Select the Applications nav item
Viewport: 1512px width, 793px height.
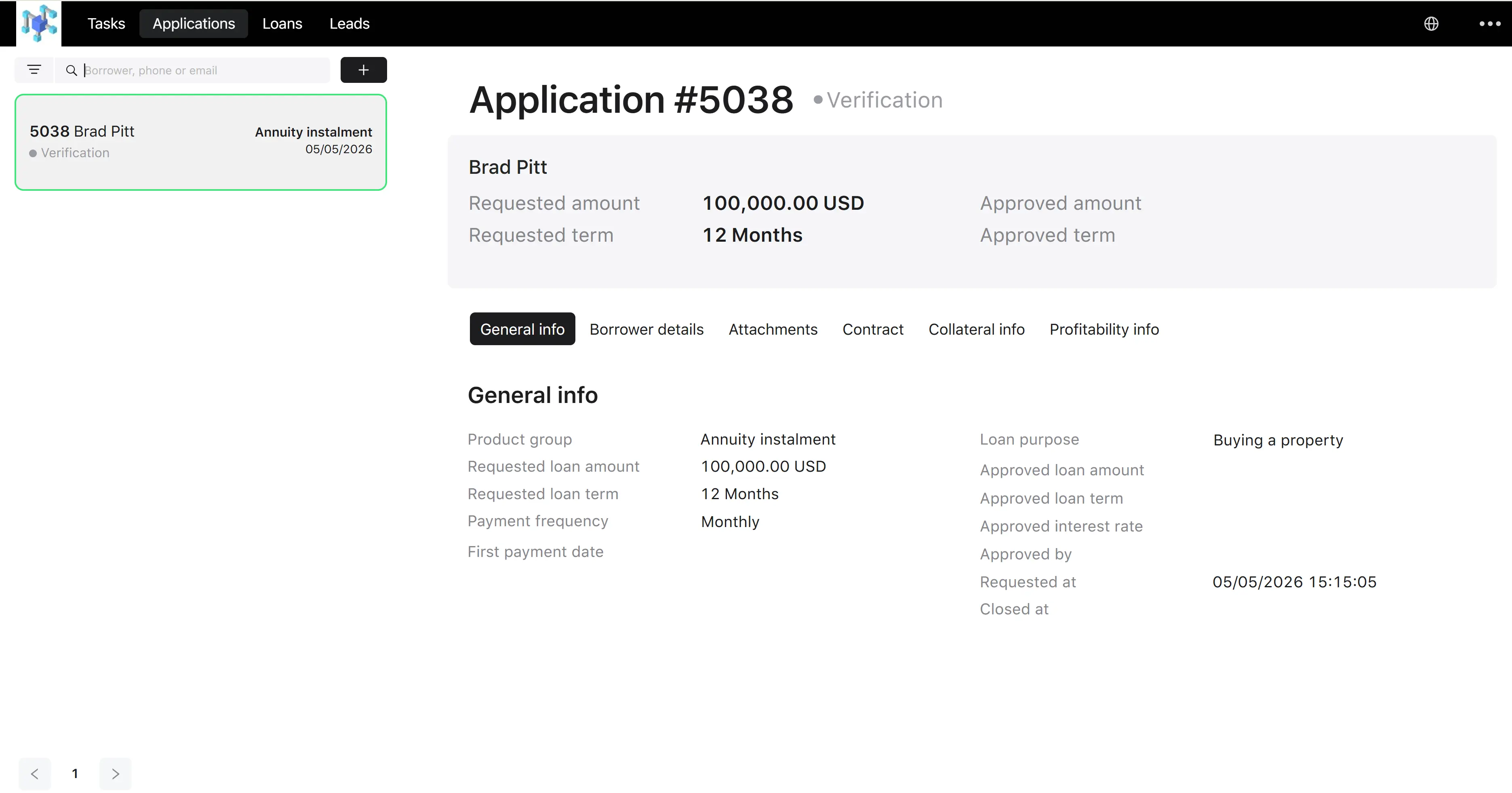[x=194, y=23]
